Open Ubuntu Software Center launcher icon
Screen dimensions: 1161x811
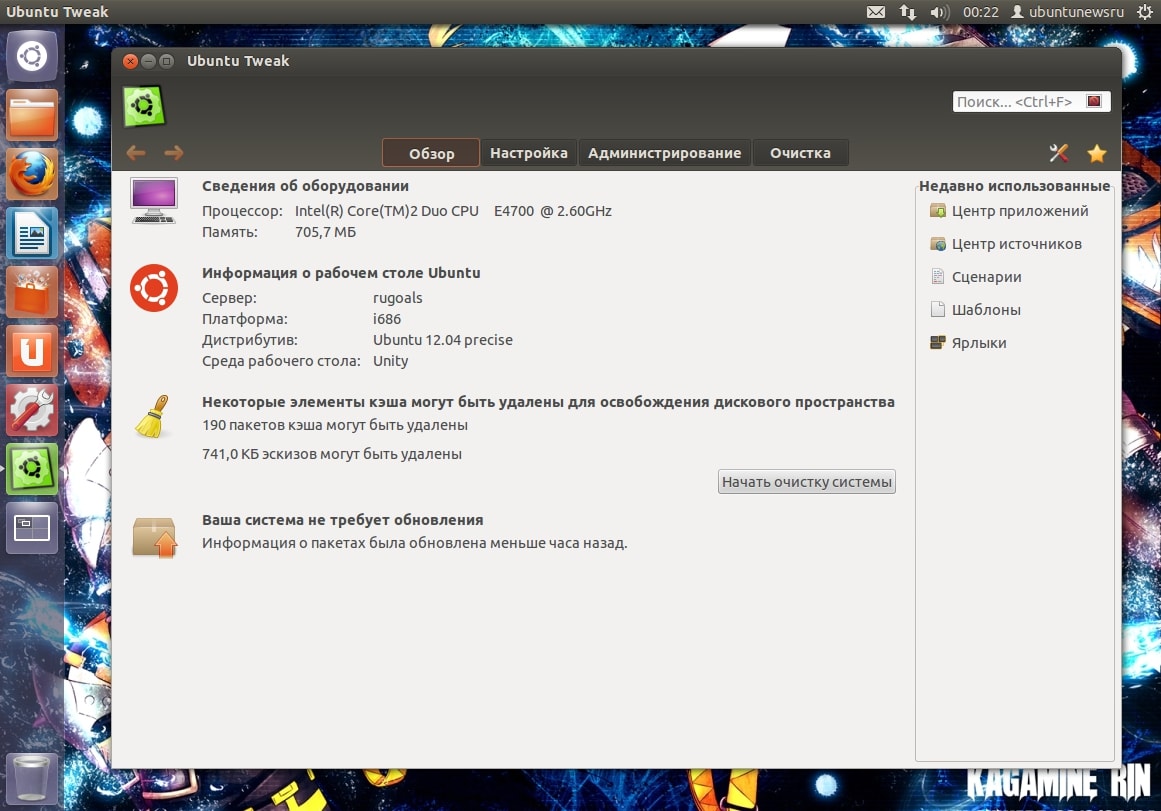[x=32, y=292]
